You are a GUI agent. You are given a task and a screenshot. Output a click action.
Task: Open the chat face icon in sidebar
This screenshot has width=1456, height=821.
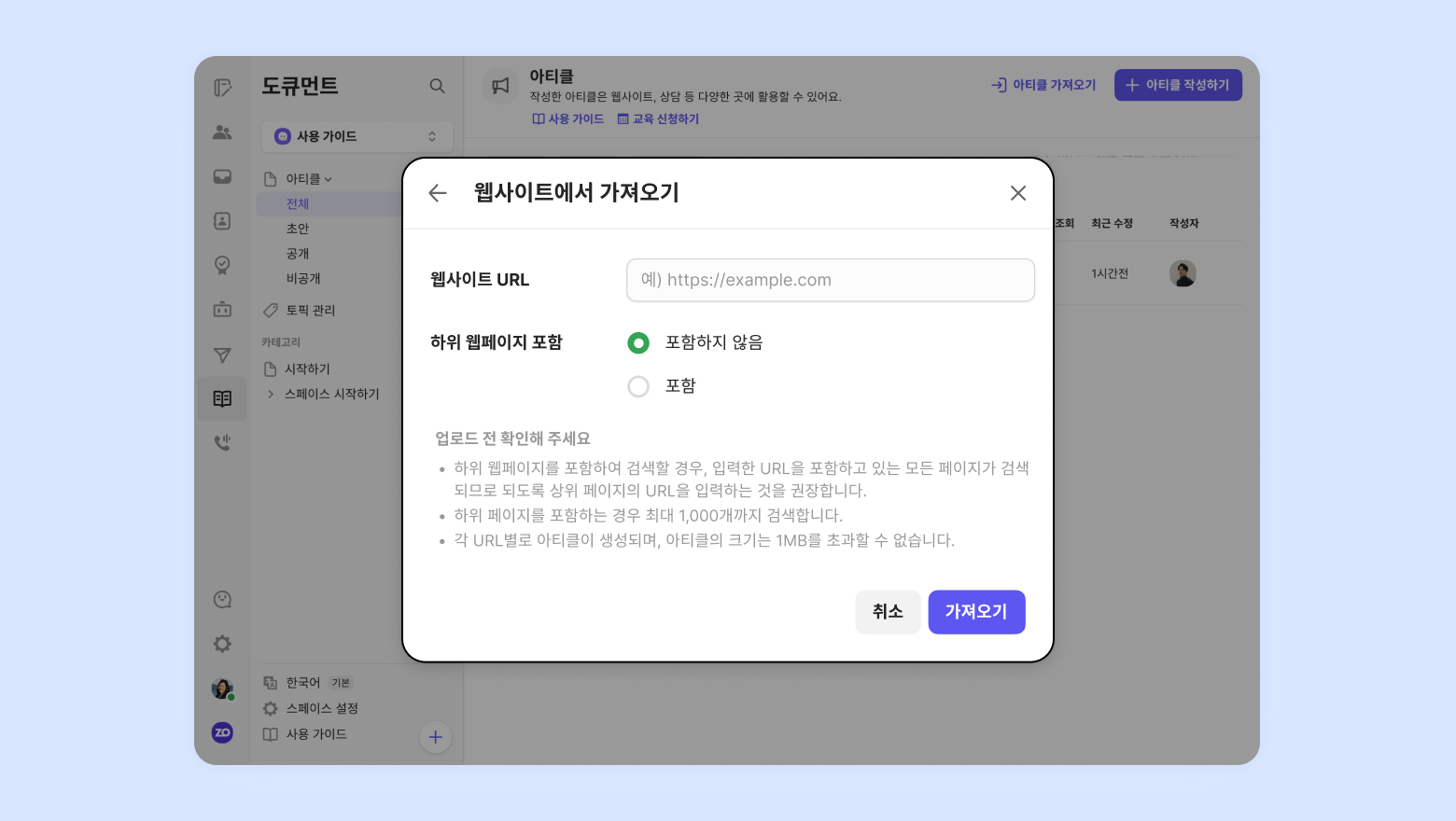[222, 600]
